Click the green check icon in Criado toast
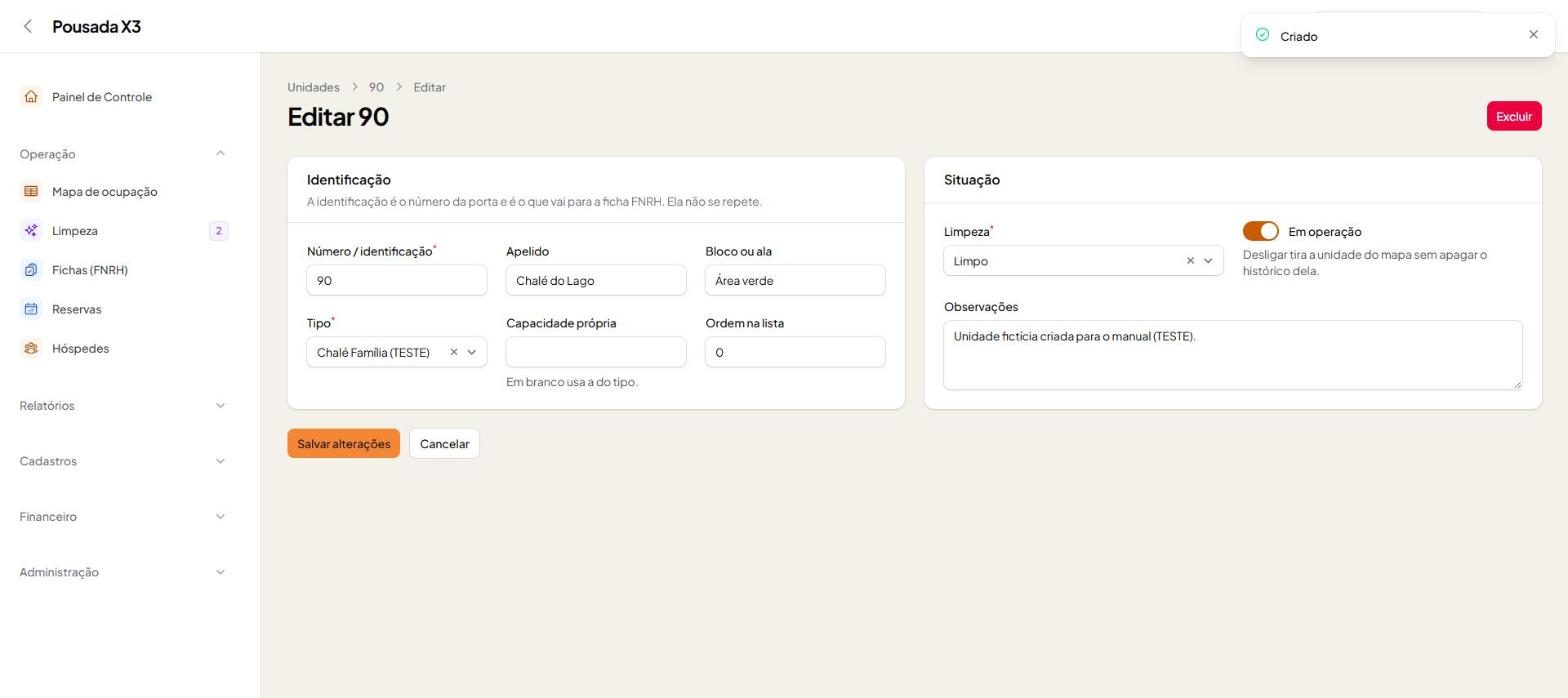This screenshot has height=698, width=1568. [x=1262, y=35]
